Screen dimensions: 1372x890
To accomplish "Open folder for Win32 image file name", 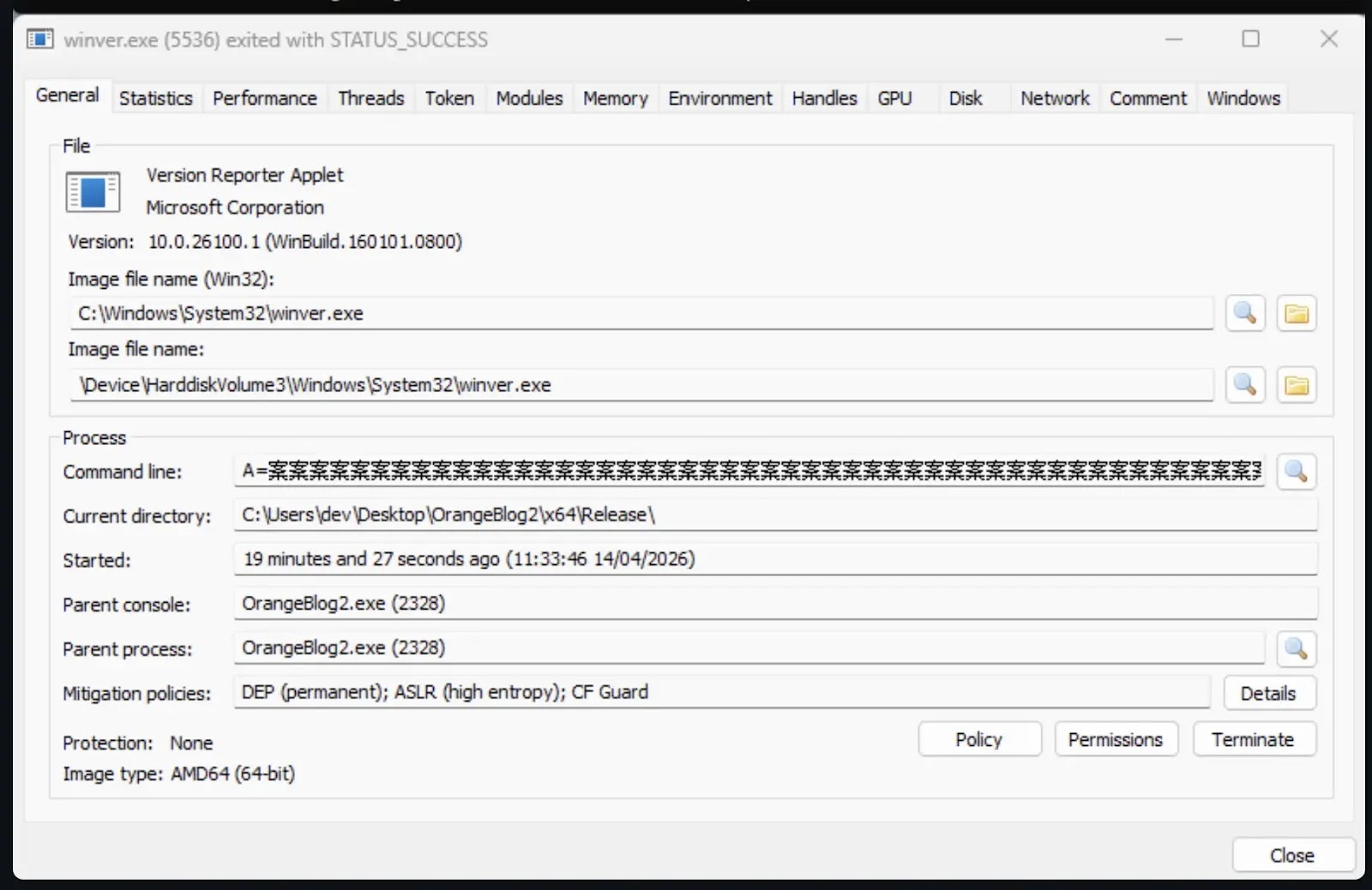I will (x=1297, y=314).
